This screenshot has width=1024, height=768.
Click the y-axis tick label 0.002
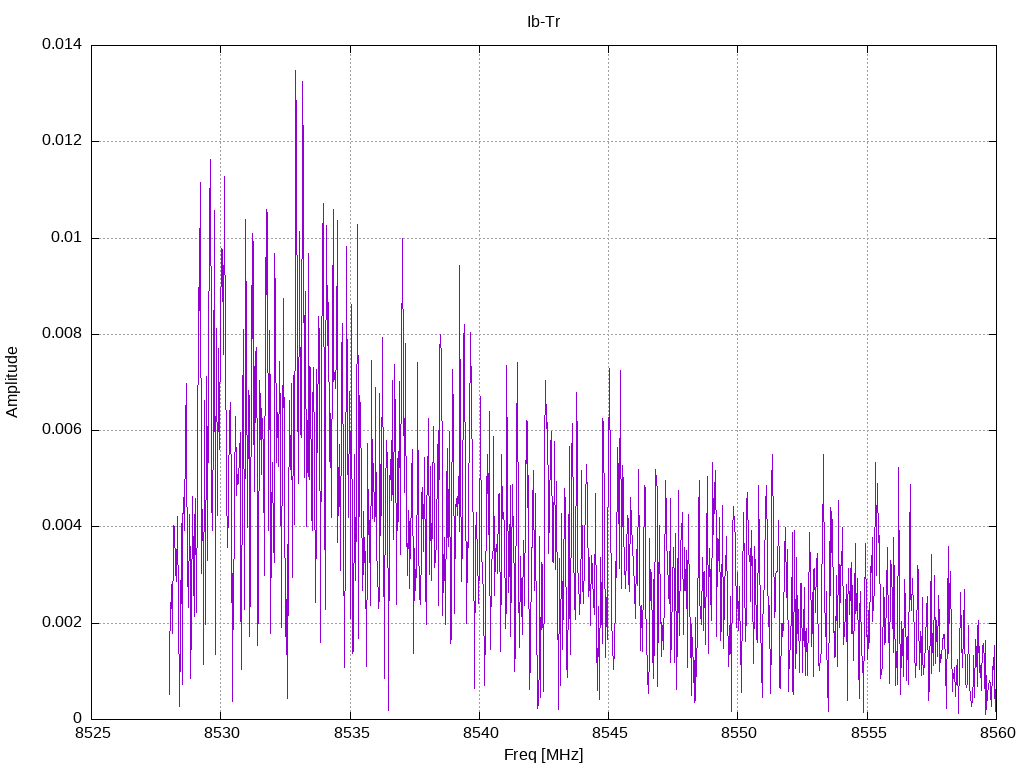pos(62,622)
